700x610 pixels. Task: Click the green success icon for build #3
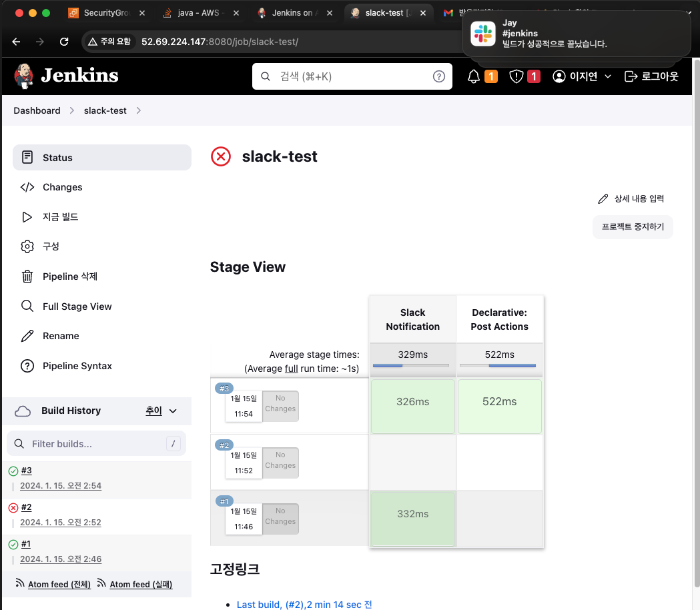tap(13, 471)
